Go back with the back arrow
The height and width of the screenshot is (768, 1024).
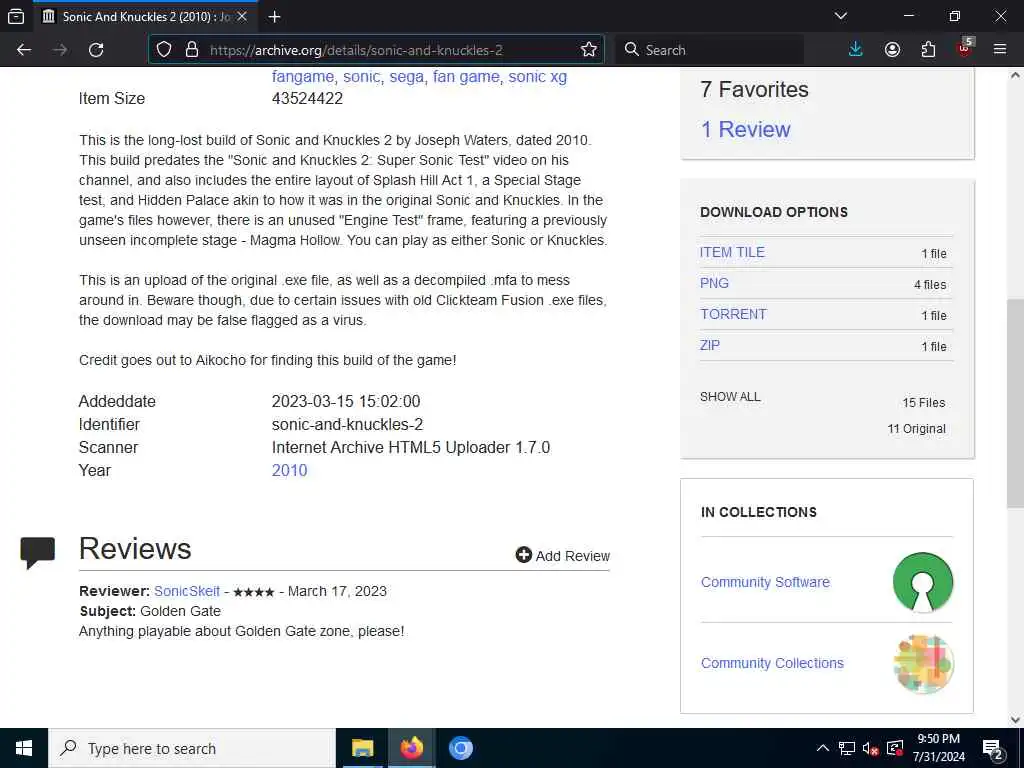24,50
